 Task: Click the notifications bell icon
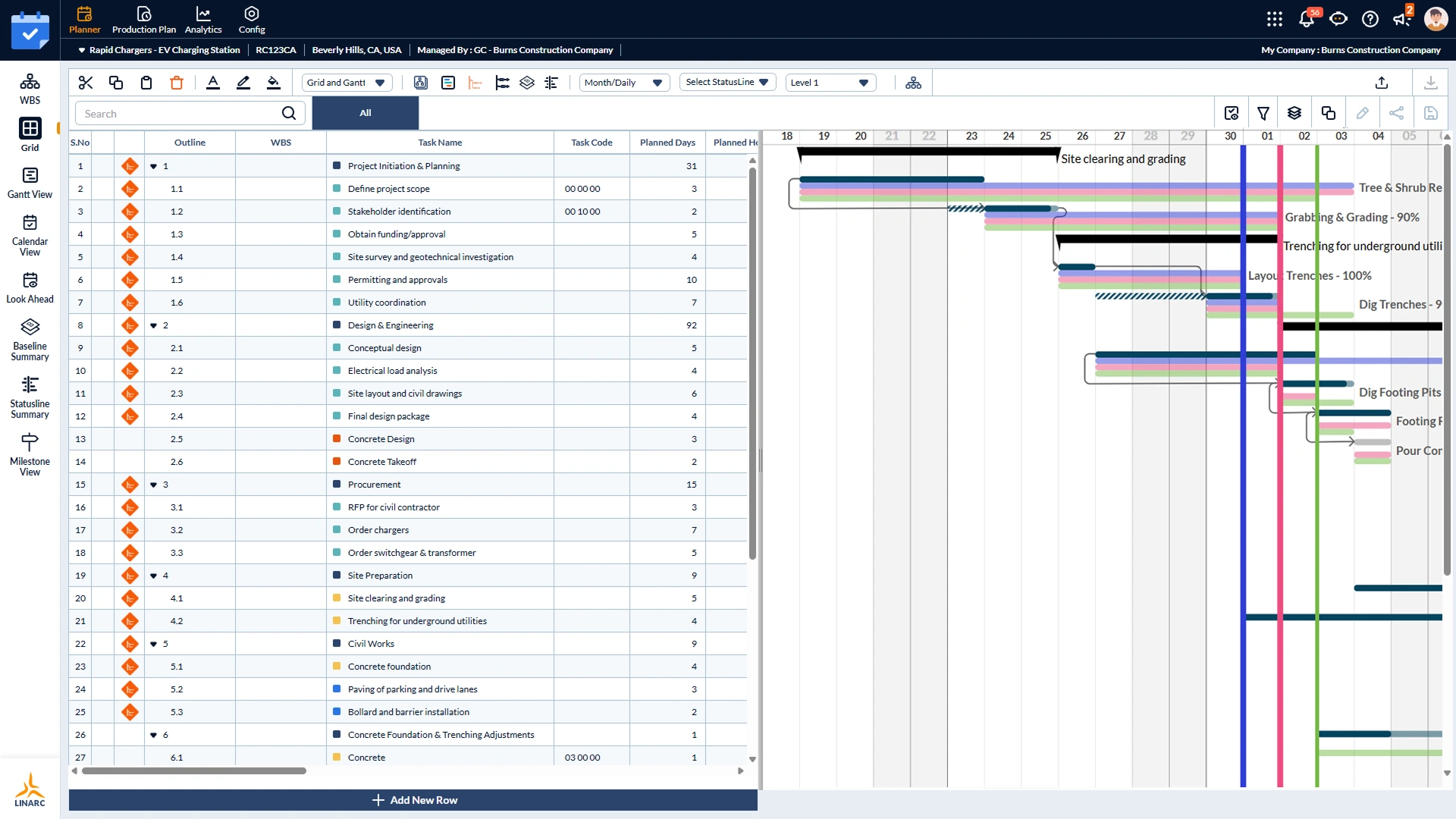point(1306,20)
